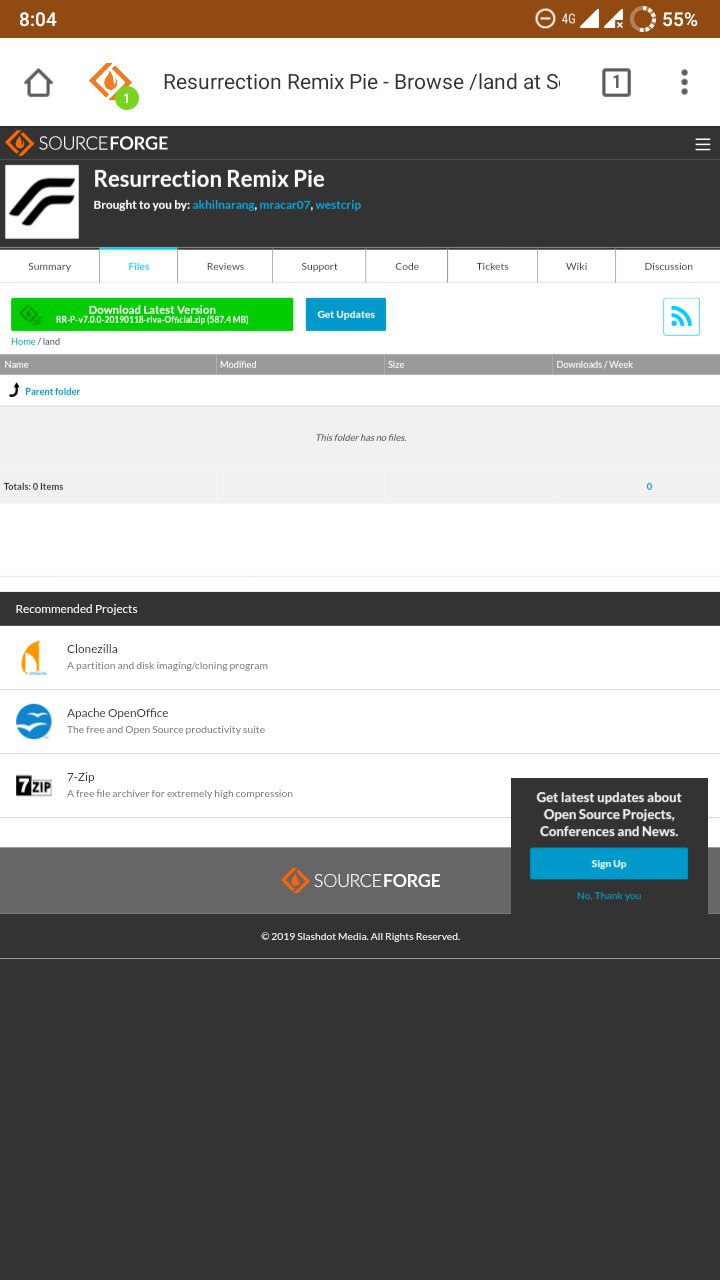Click the Parent folder link
Screen dimensions: 720x1280
[x=52, y=391]
